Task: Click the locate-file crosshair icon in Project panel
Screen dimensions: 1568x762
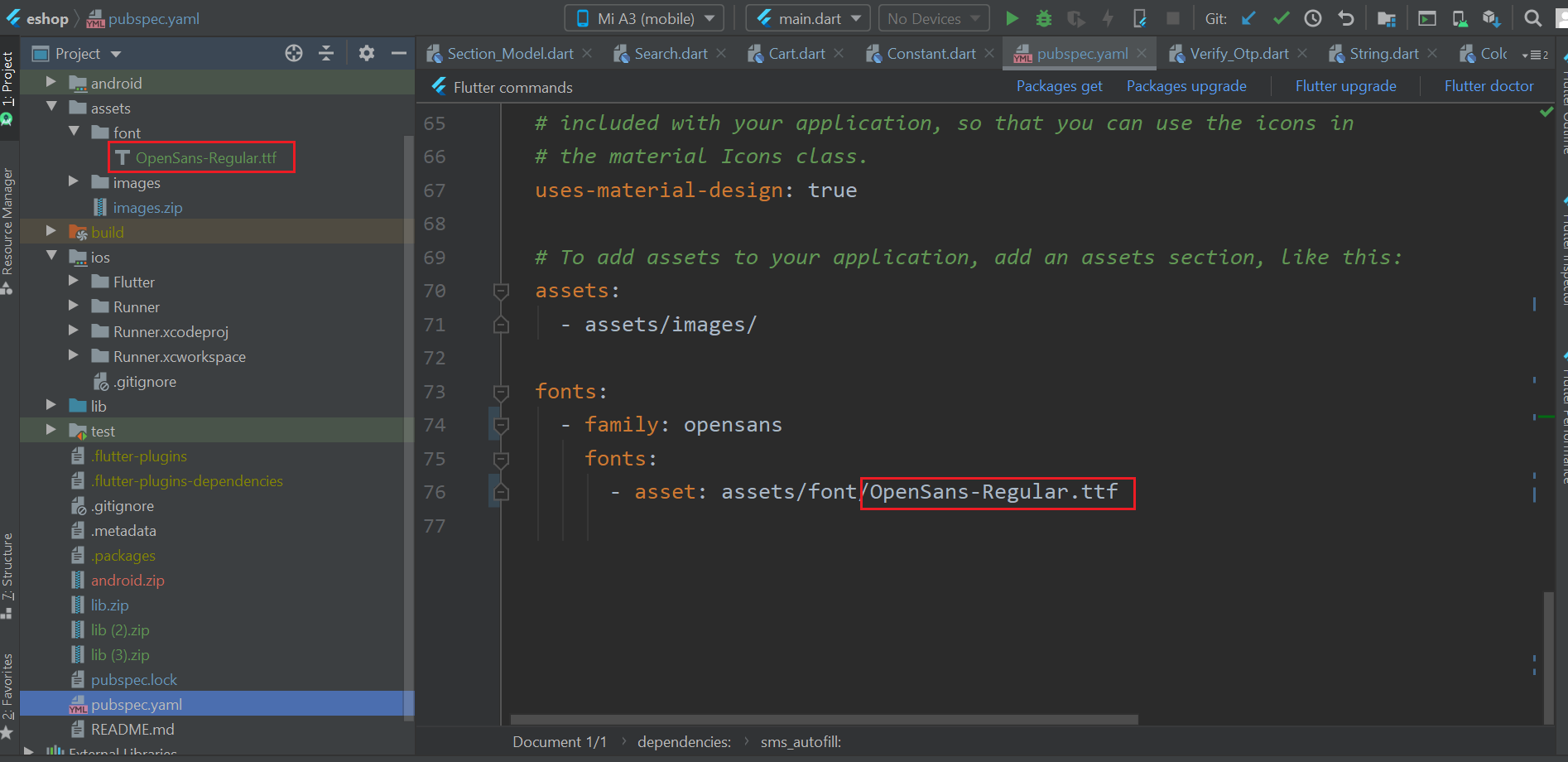Action: click(294, 54)
